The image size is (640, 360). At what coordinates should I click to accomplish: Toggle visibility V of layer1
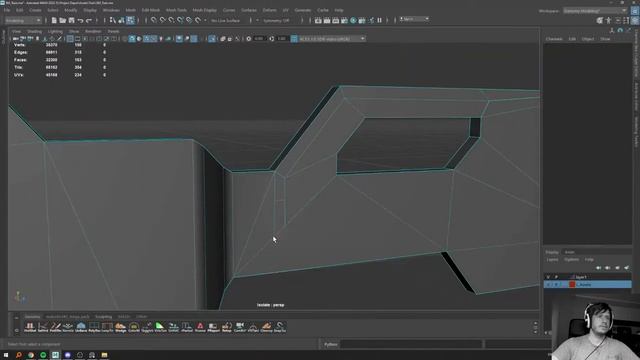548,277
